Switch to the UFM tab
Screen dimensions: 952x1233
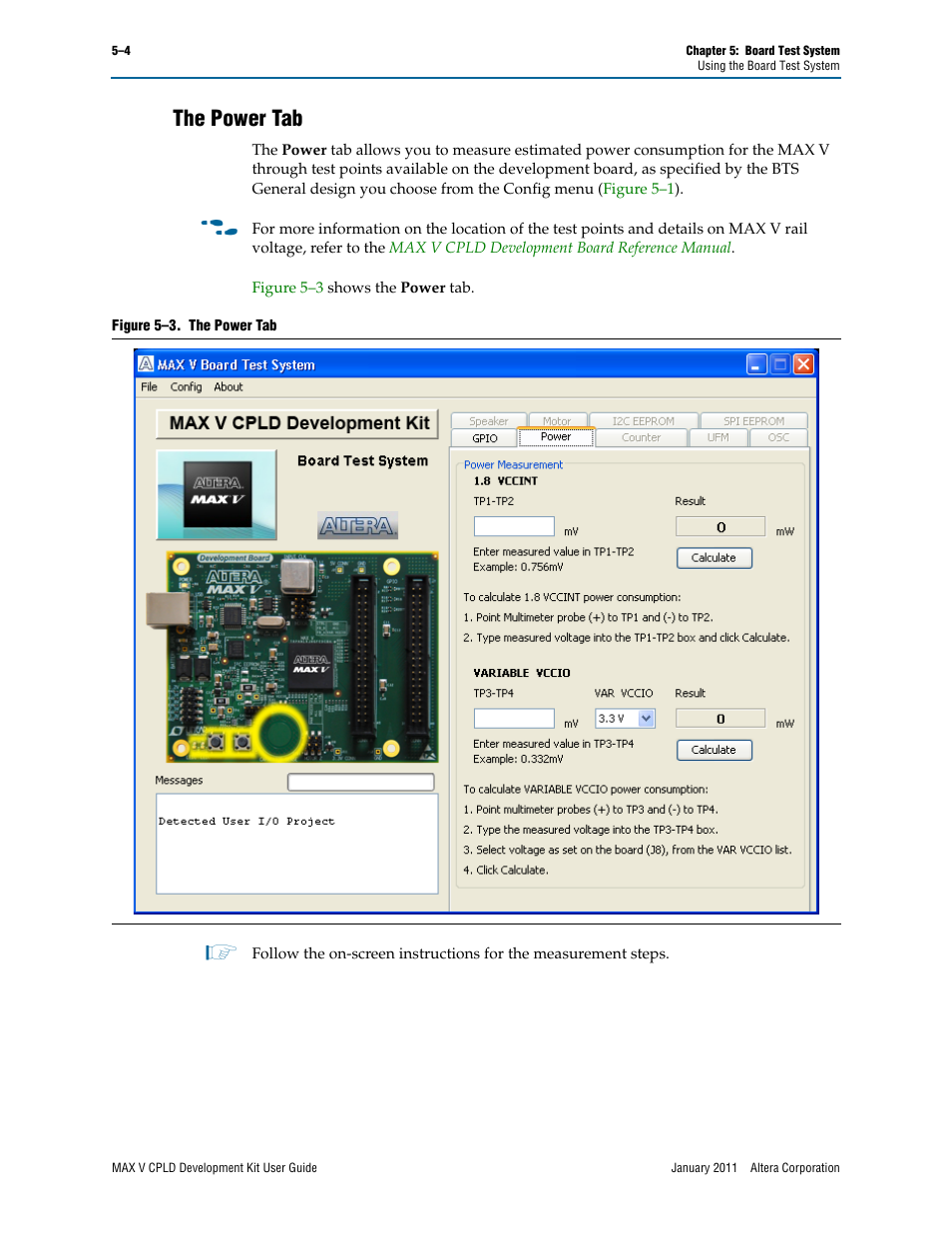pos(717,437)
